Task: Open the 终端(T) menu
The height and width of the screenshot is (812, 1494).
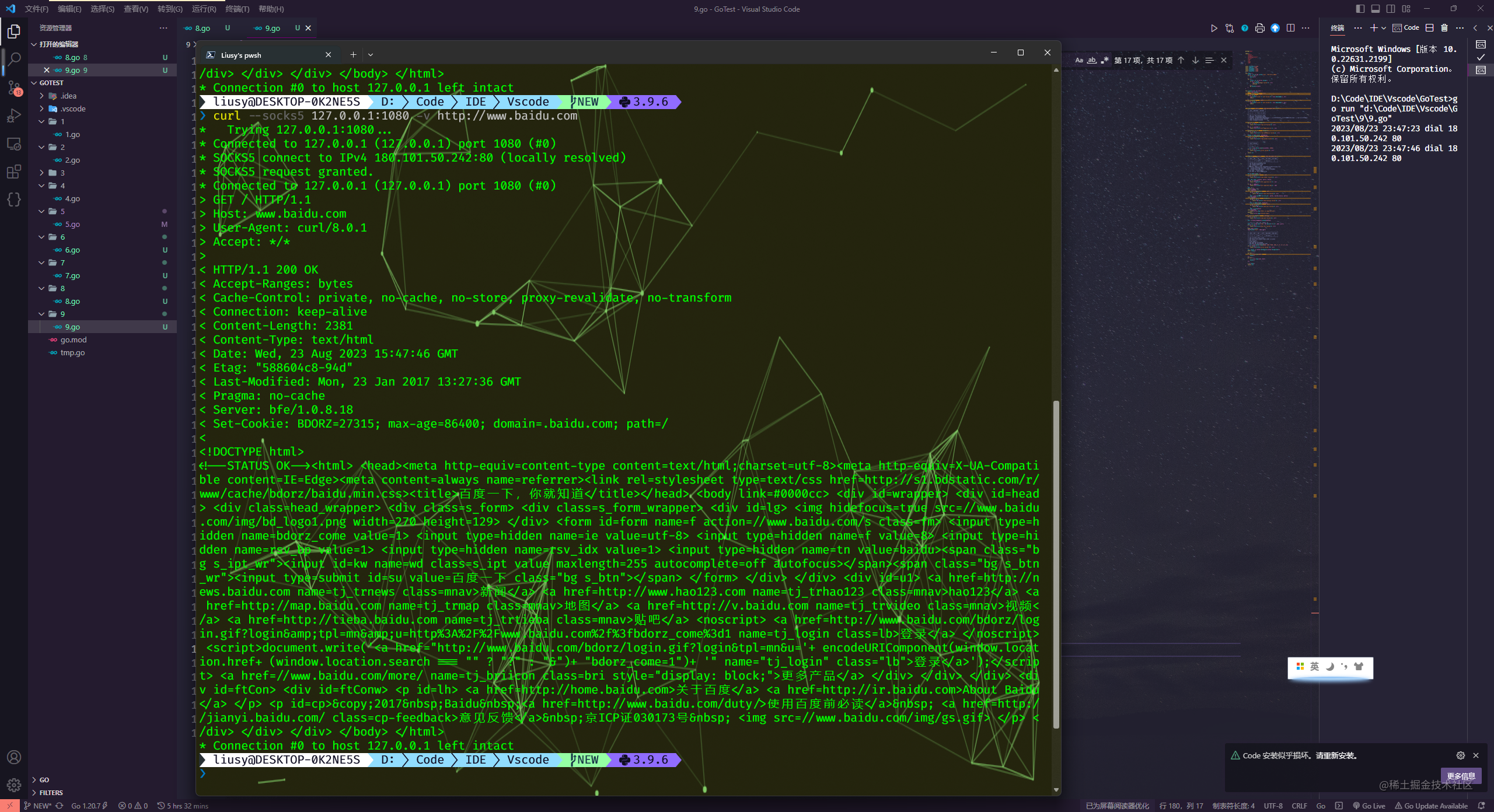Action: point(237,9)
